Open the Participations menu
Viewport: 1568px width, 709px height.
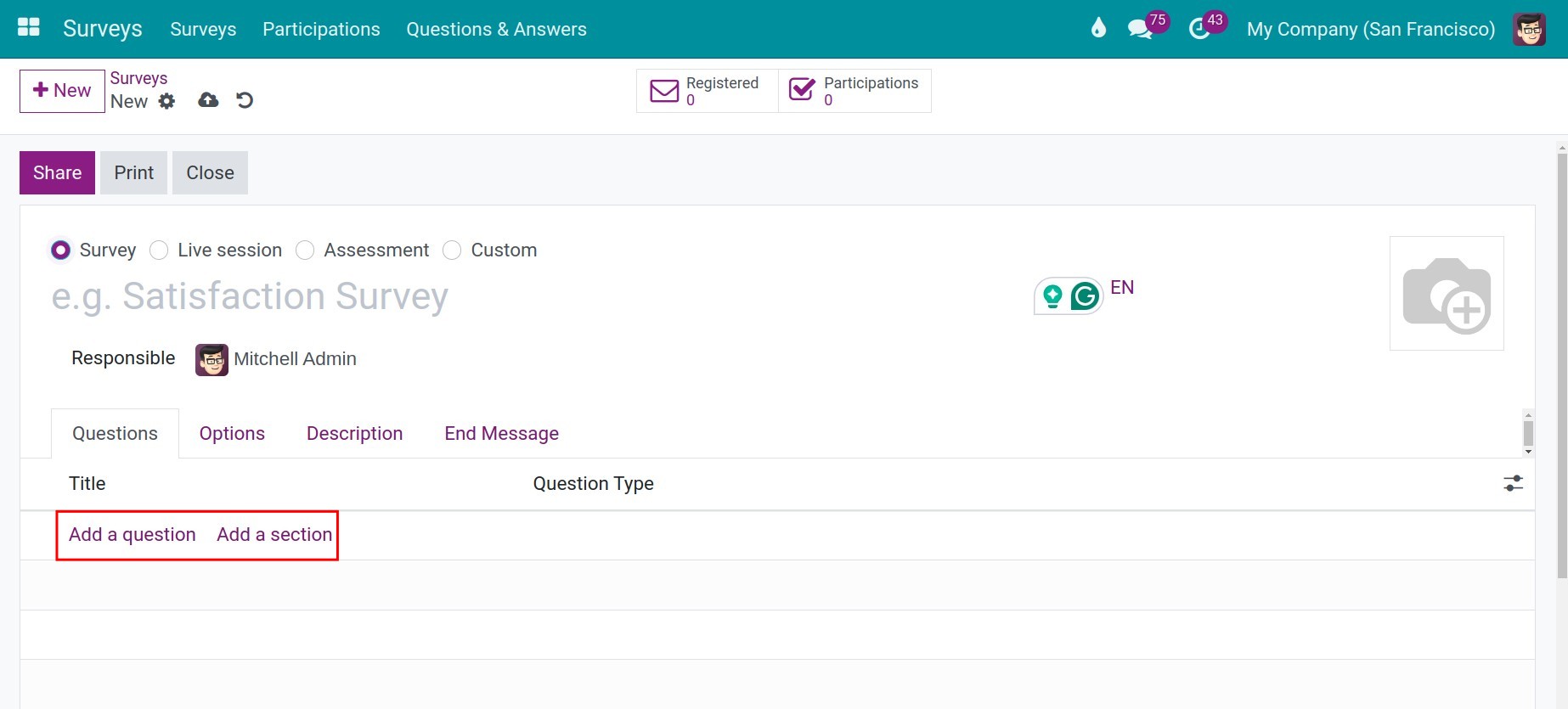[x=321, y=29]
